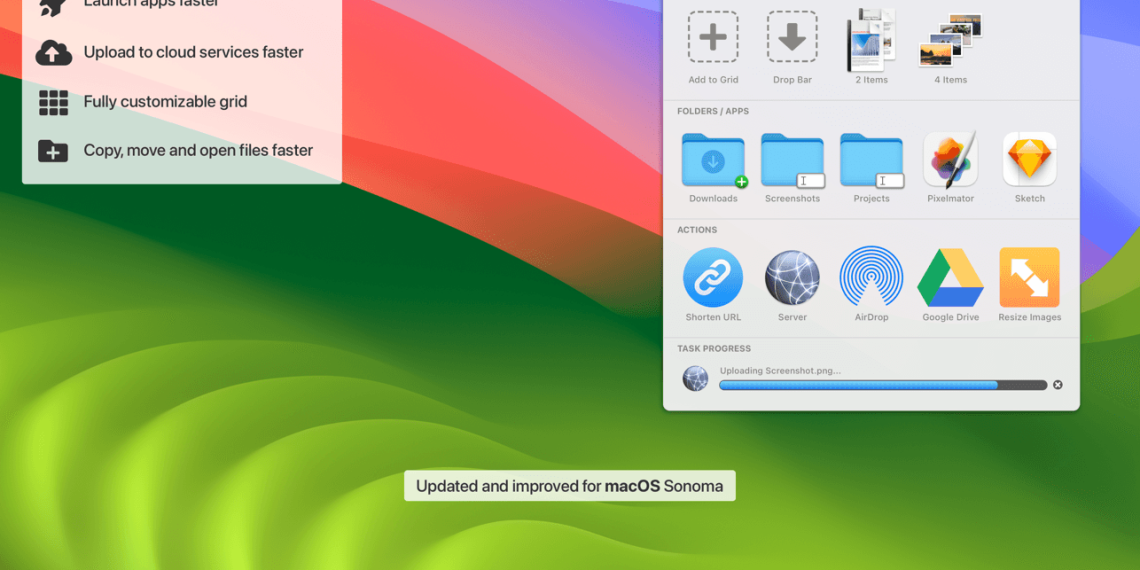The width and height of the screenshot is (1140, 570).
Task: Choose the Server upload action
Action: (x=792, y=278)
